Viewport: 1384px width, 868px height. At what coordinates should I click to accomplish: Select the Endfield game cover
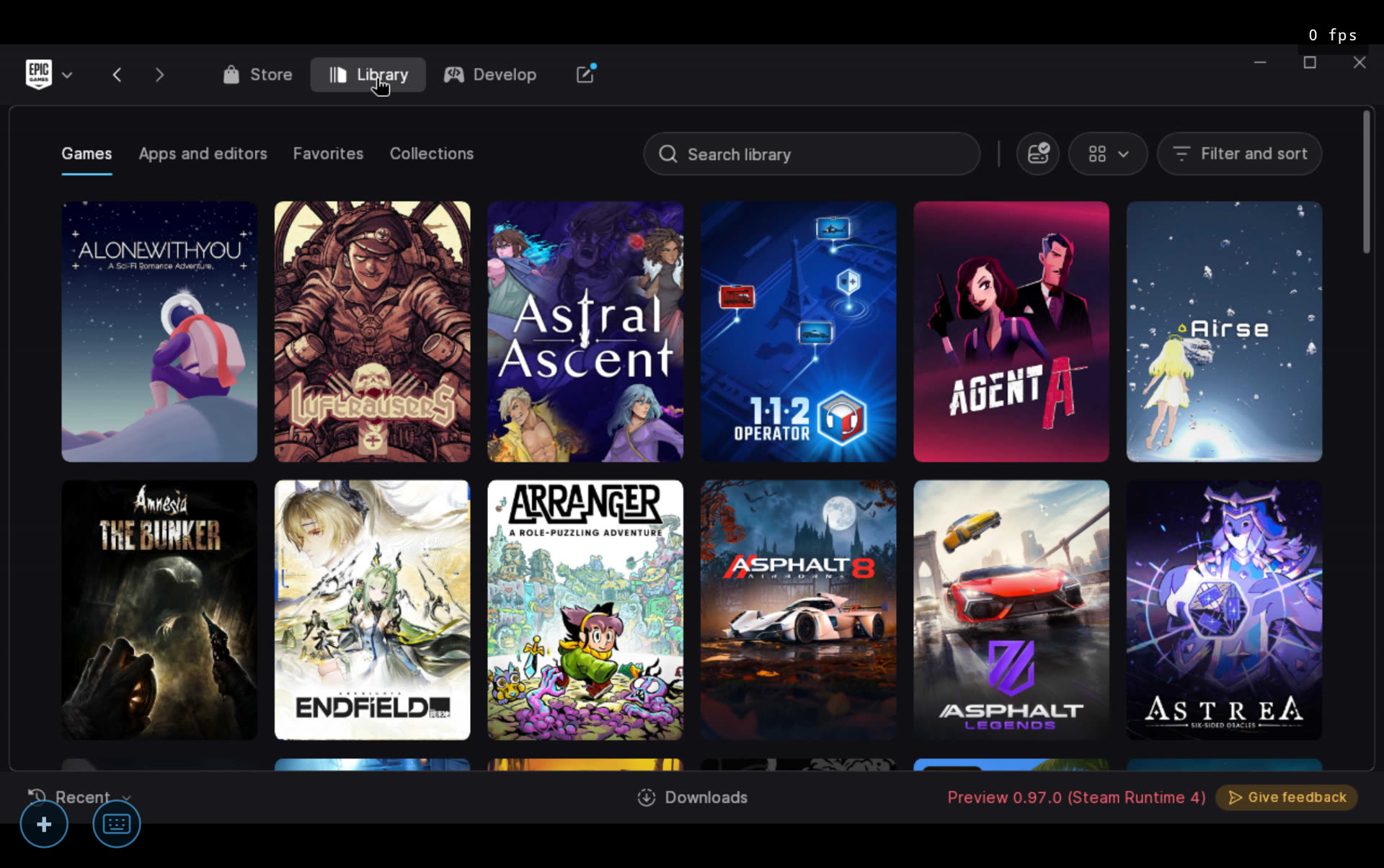point(372,610)
